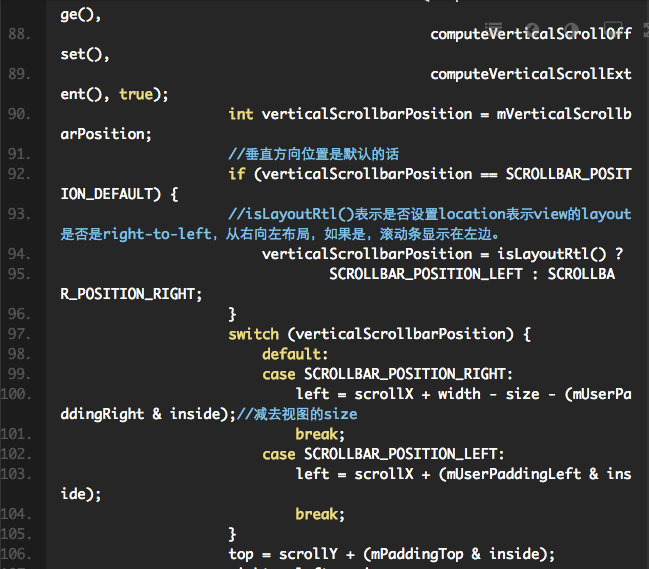The width and height of the screenshot is (649, 569).
Task: Click 'left = scrollX + width' on line 100
Action: pos(388,394)
